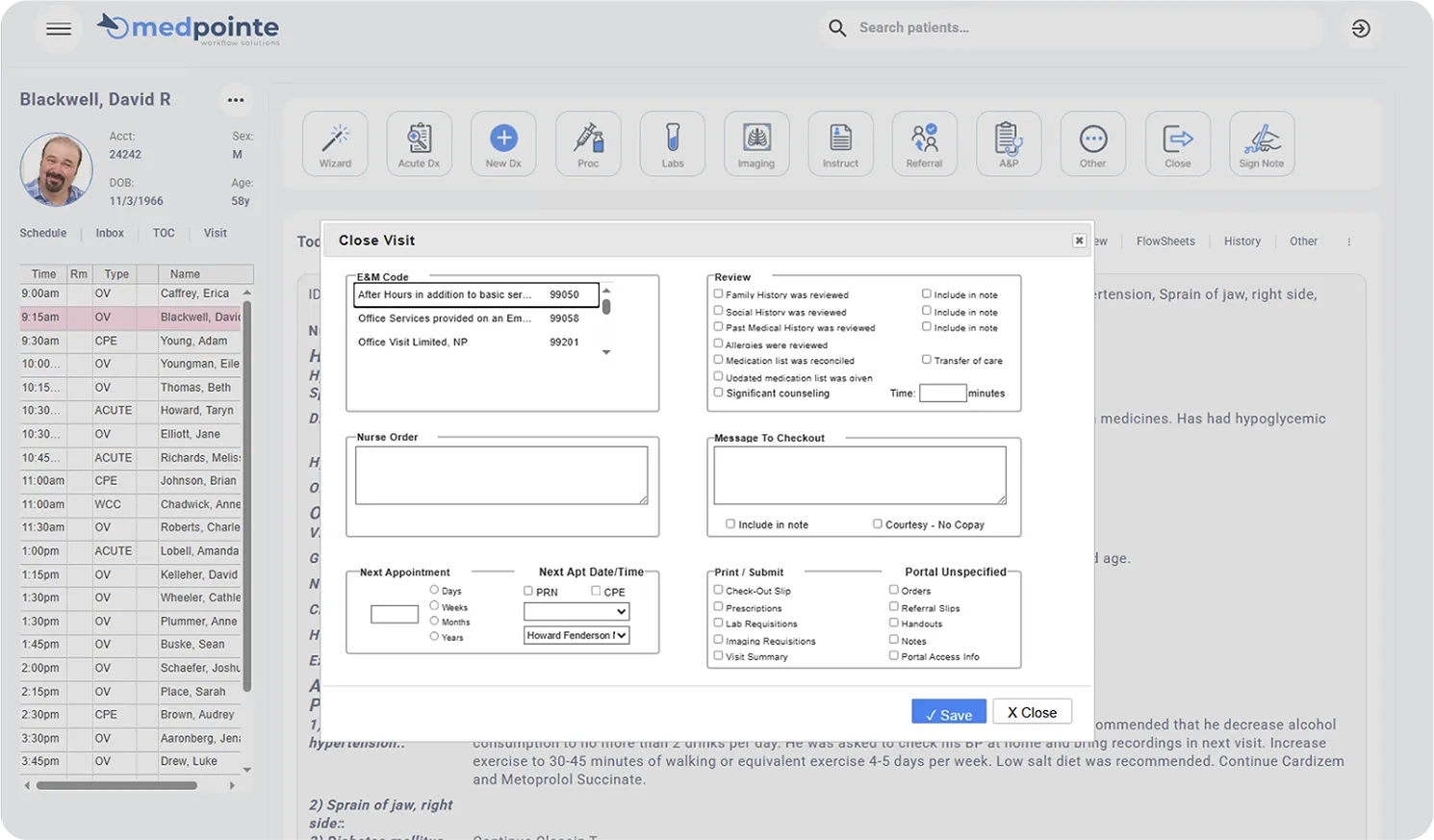Click David Blackwell's patient photo
The width and height of the screenshot is (1434, 840).
pyautogui.click(x=56, y=169)
